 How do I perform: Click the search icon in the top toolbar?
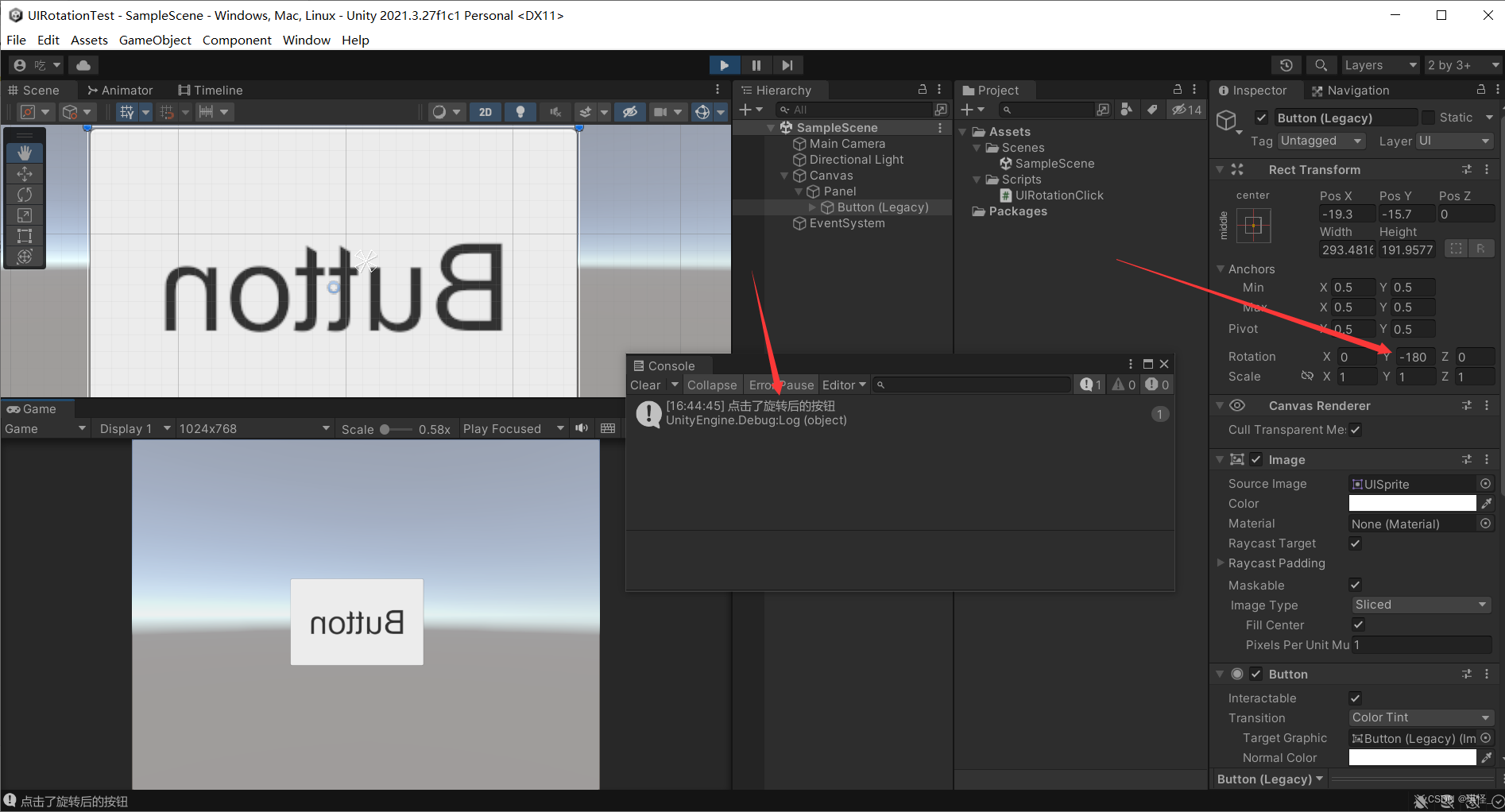coord(1321,64)
